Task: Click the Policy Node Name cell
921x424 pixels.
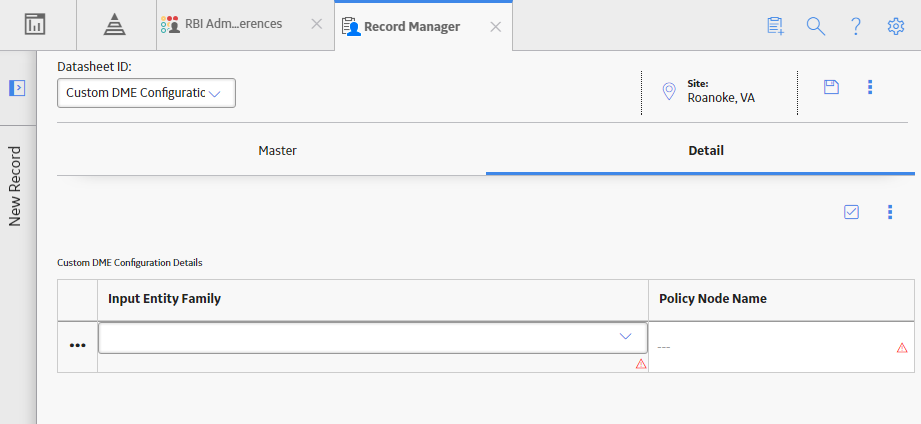Action: (x=781, y=347)
